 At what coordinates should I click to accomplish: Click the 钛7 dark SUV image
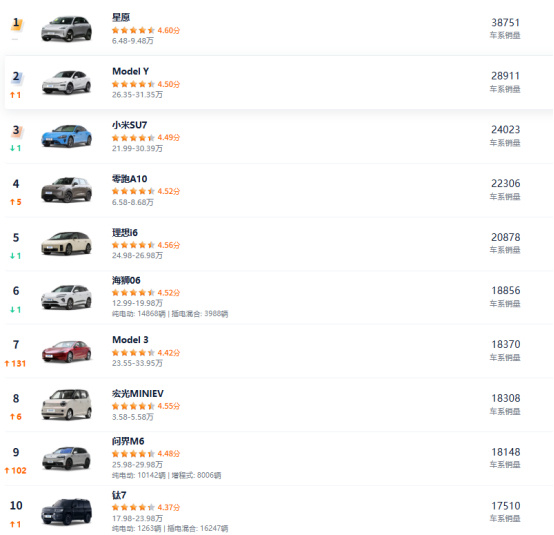pyautogui.click(x=66, y=512)
